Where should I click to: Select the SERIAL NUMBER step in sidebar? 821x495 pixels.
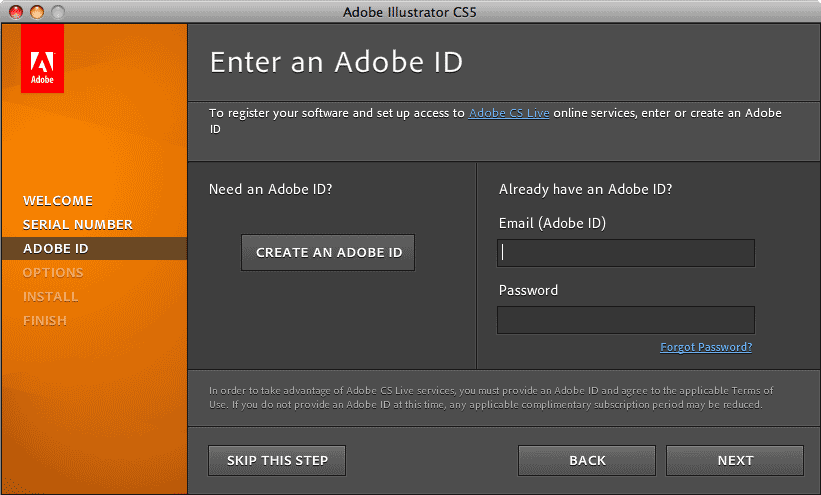tap(77, 225)
